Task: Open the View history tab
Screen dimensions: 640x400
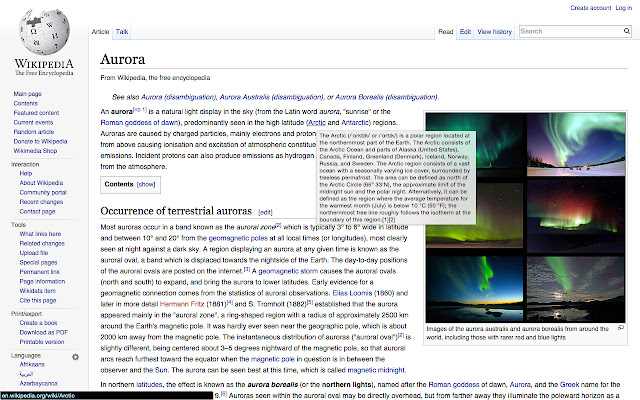Action: [x=495, y=31]
